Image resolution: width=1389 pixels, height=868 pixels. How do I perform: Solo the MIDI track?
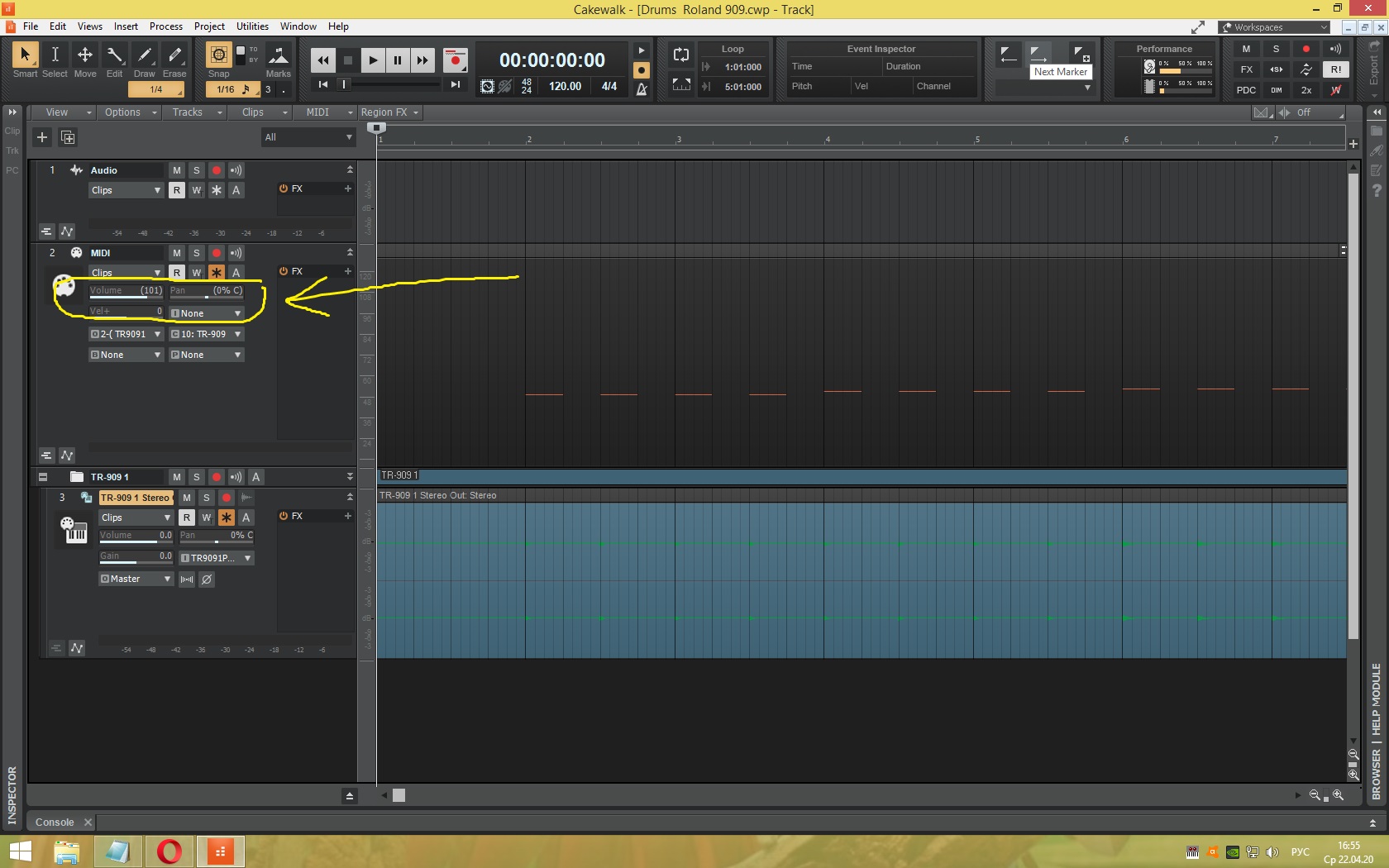(x=197, y=253)
